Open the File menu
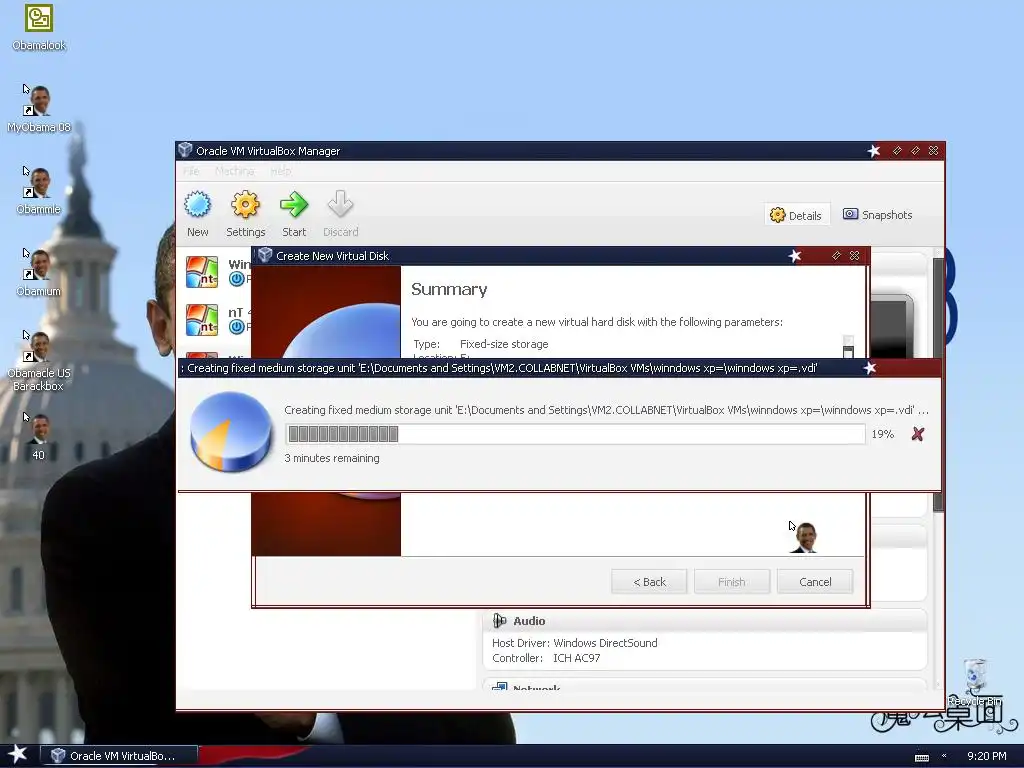 191,171
